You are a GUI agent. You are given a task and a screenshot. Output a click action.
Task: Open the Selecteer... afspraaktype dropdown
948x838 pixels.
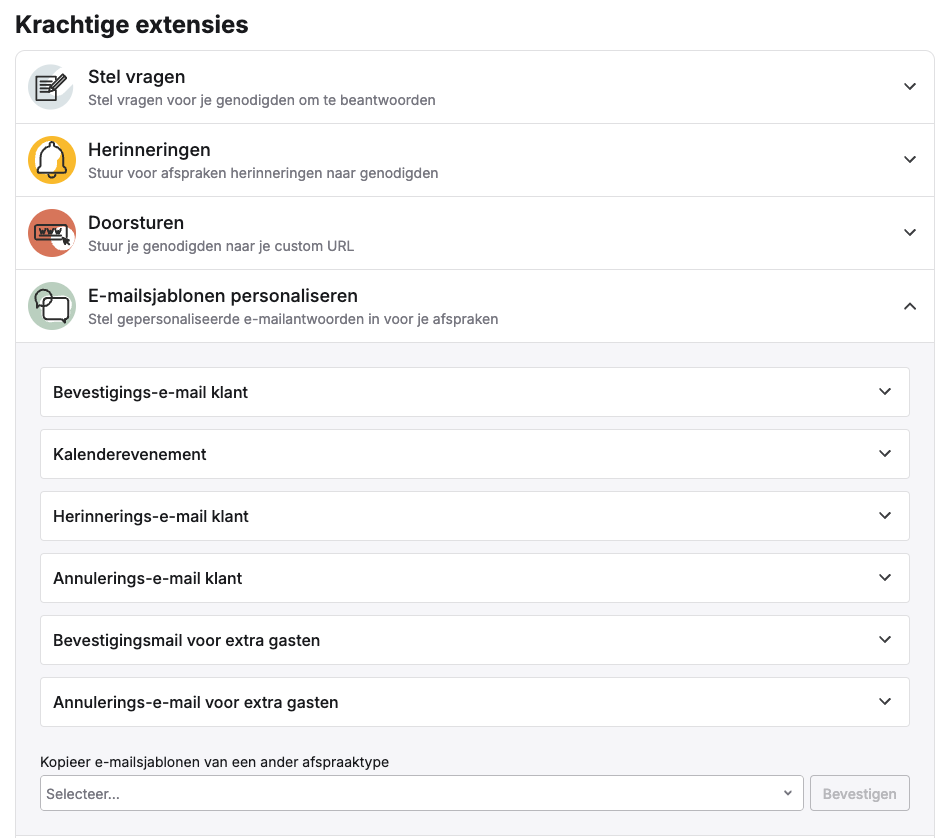pos(421,793)
